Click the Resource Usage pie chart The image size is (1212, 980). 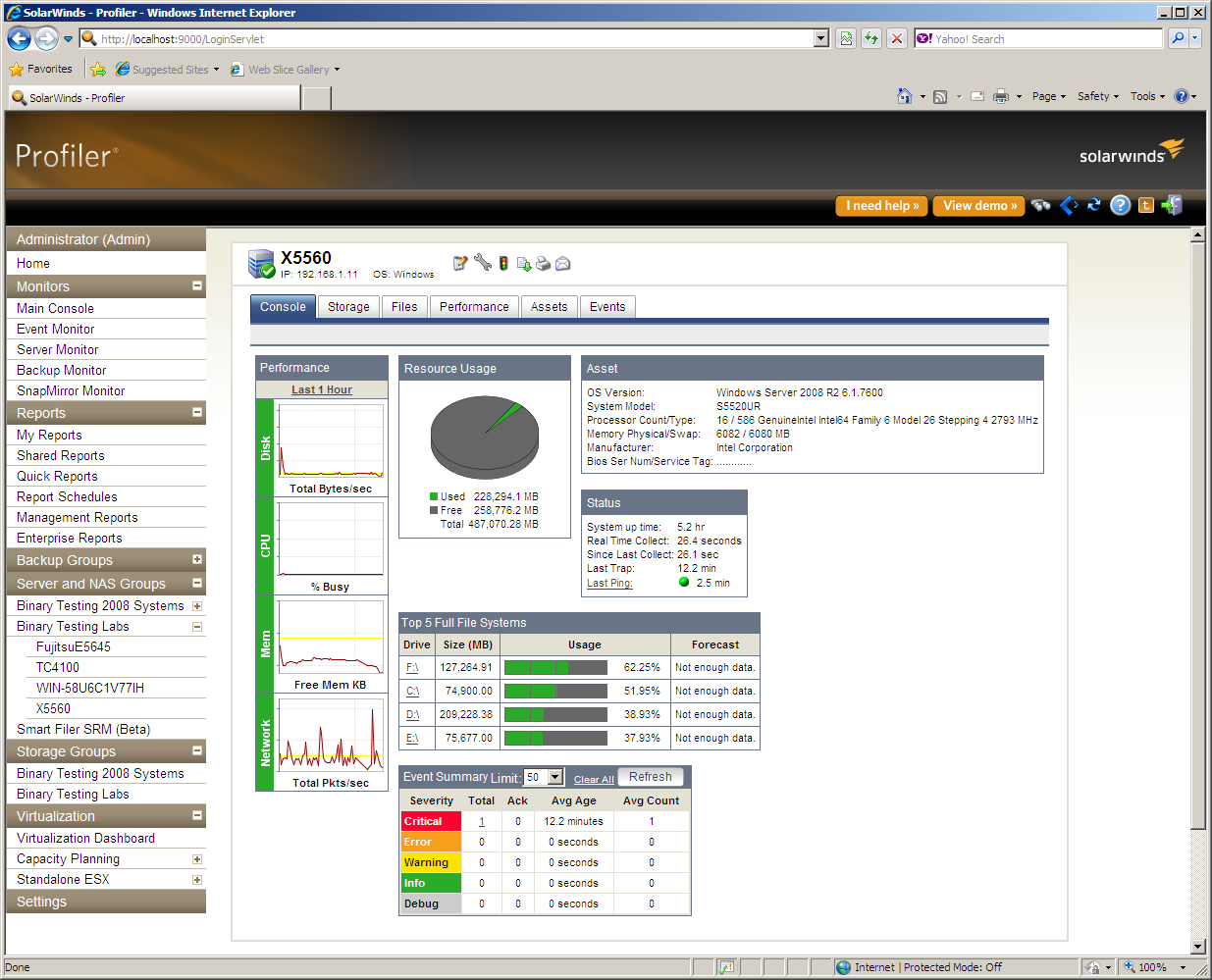pyautogui.click(x=485, y=438)
